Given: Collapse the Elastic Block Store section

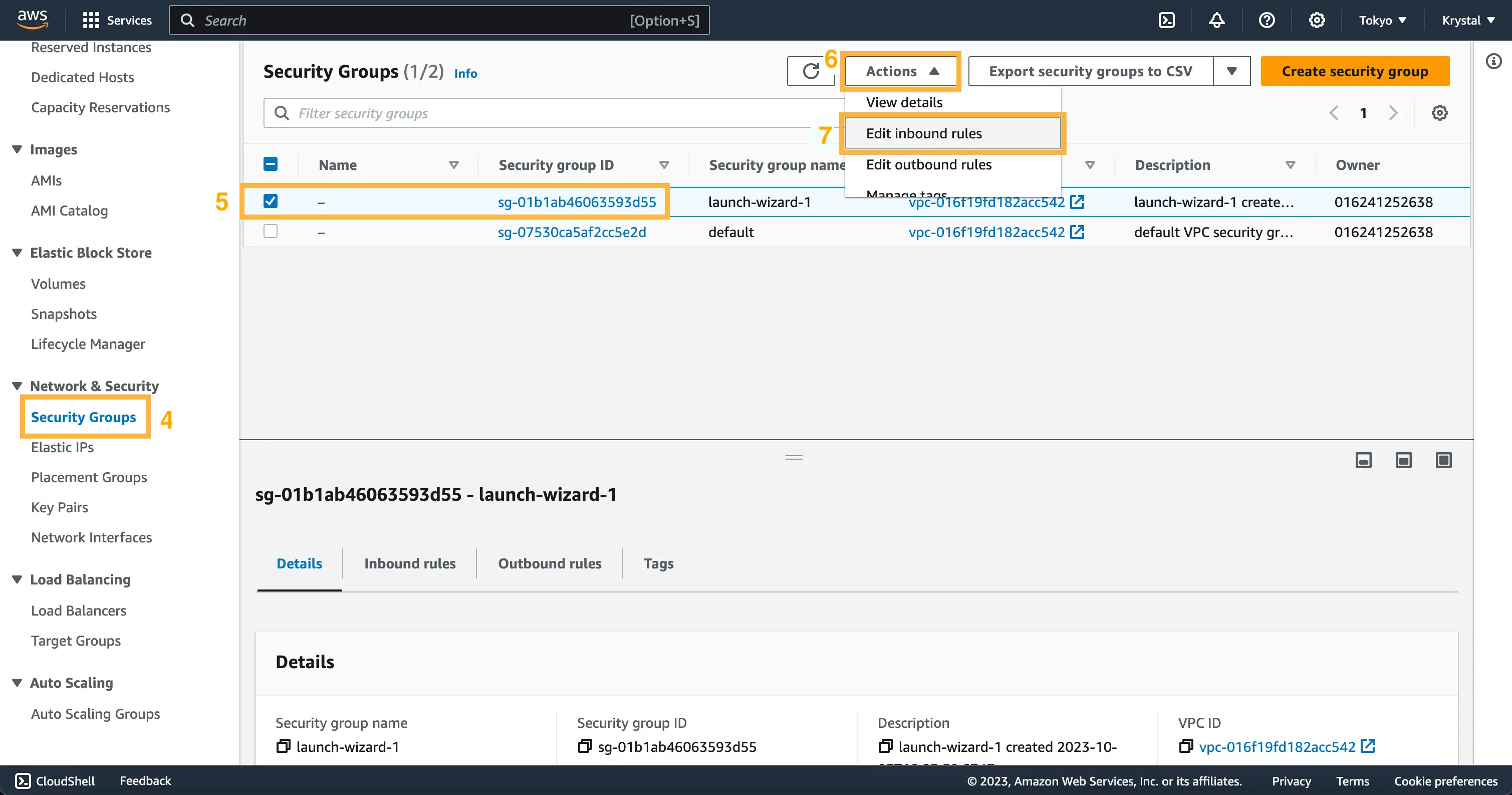Looking at the screenshot, I should (18, 253).
